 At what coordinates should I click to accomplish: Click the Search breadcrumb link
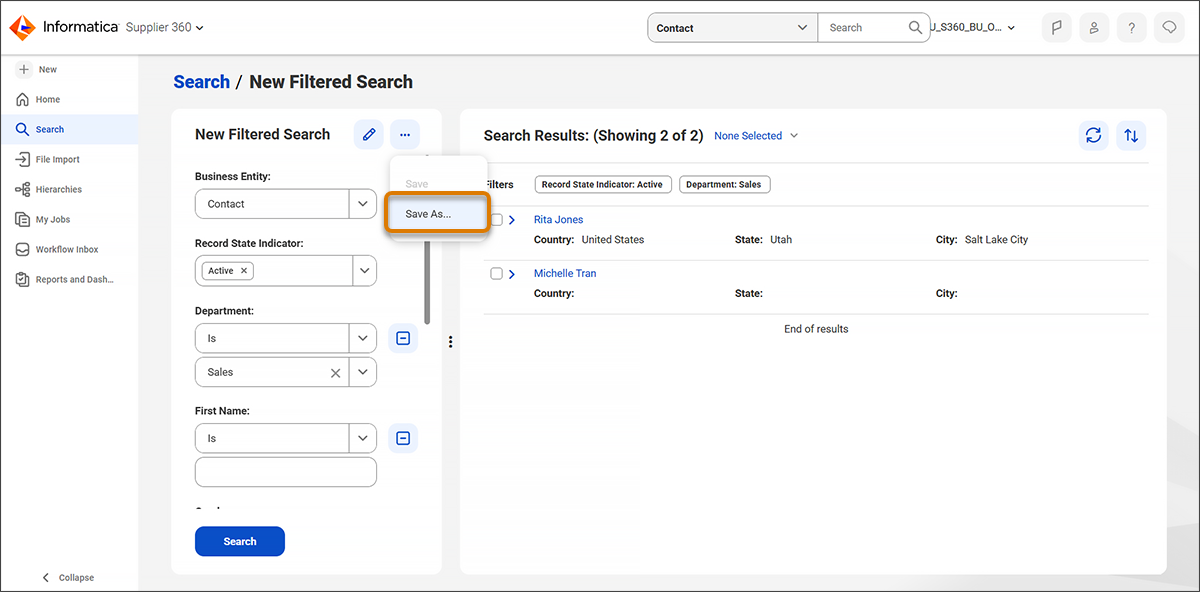pyautogui.click(x=201, y=82)
